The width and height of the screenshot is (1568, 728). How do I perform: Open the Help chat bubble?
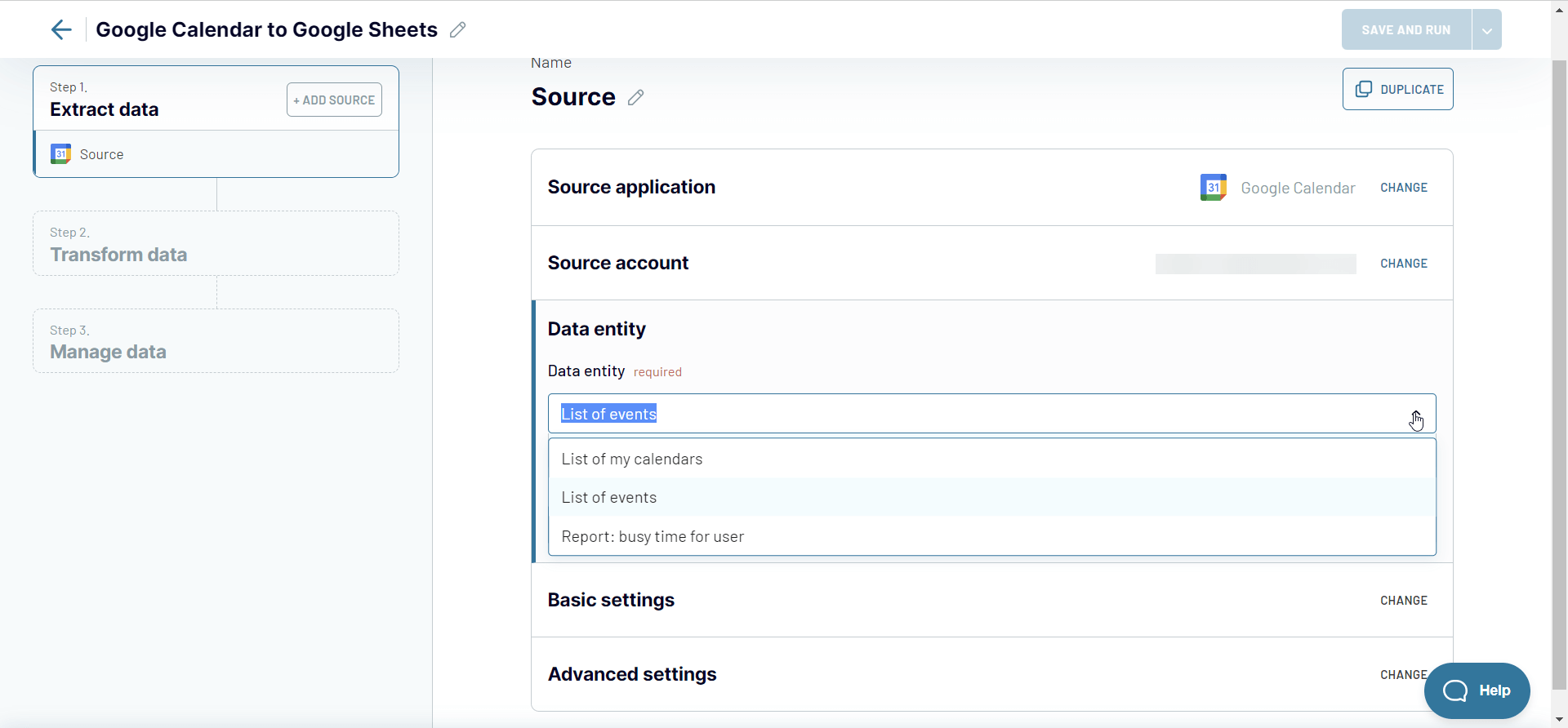(1477, 690)
